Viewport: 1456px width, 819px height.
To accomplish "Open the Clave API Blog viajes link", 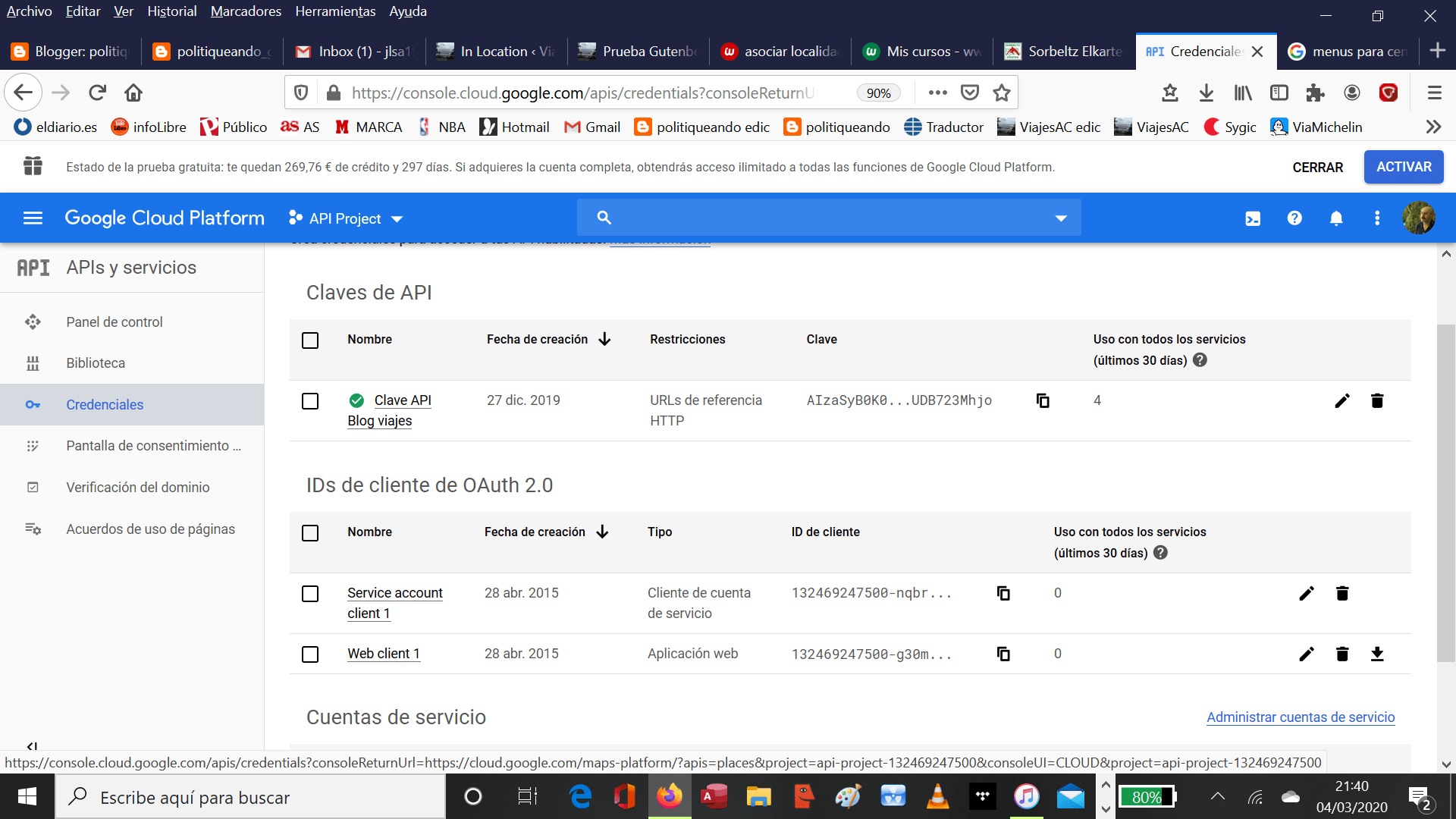I will point(389,410).
